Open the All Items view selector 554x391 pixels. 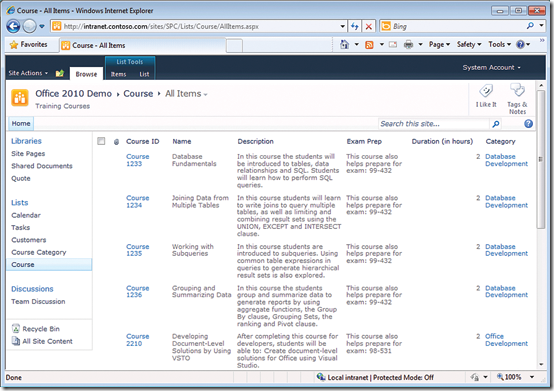click(x=186, y=94)
